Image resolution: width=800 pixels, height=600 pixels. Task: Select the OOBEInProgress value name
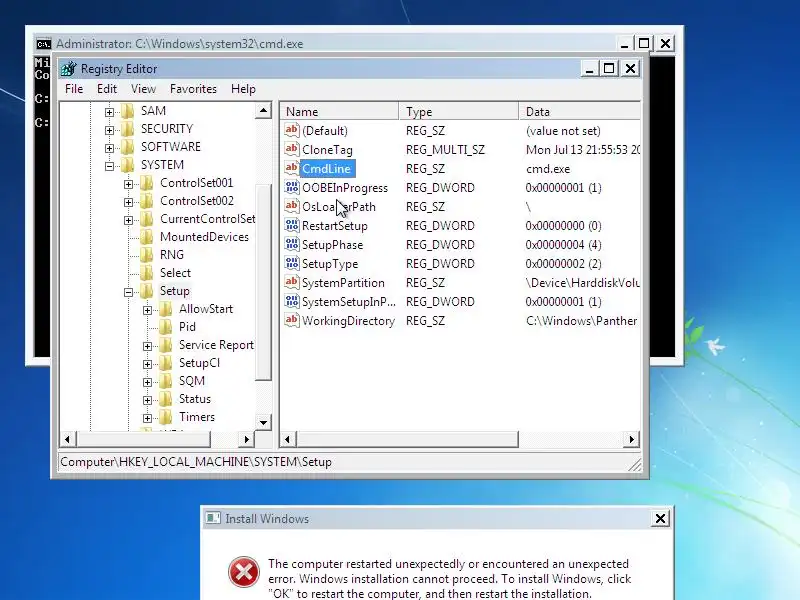coord(345,188)
